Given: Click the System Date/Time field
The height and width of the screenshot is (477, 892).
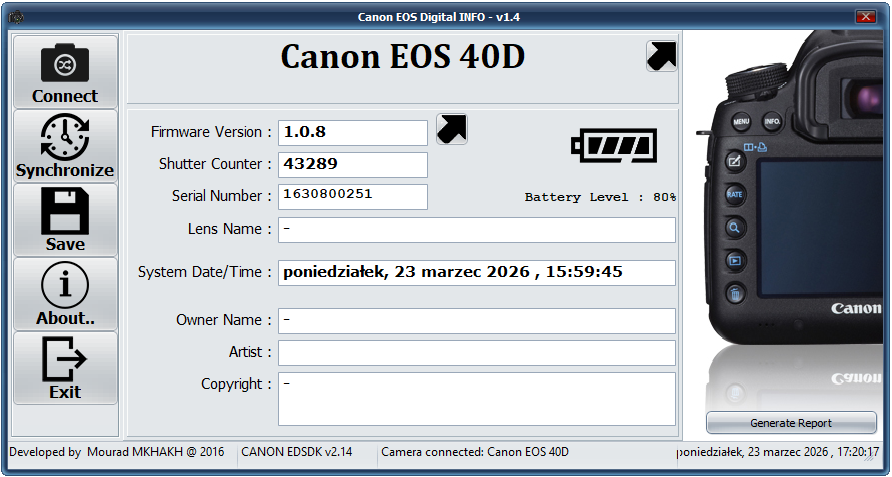Looking at the screenshot, I should click(x=476, y=273).
